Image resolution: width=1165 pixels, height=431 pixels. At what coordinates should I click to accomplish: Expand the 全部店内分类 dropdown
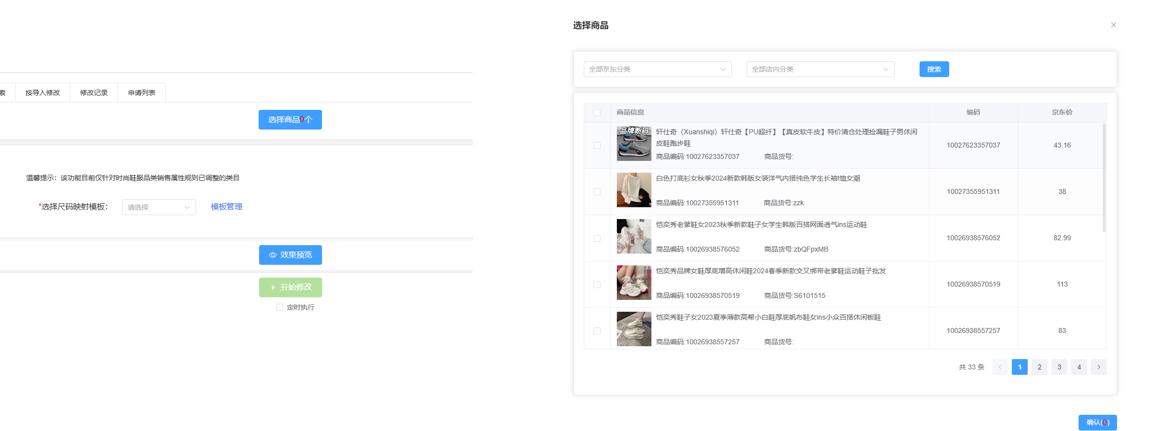(x=820, y=69)
